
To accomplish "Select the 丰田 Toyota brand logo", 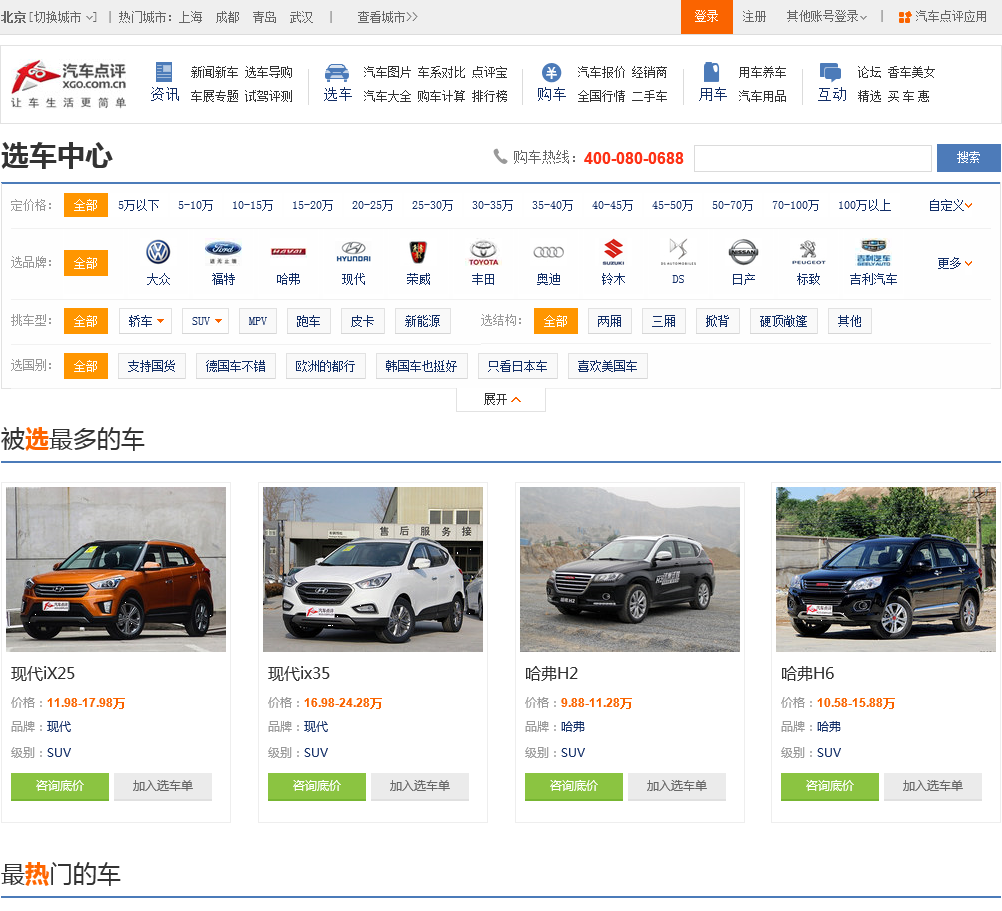I will (x=483, y=252).
